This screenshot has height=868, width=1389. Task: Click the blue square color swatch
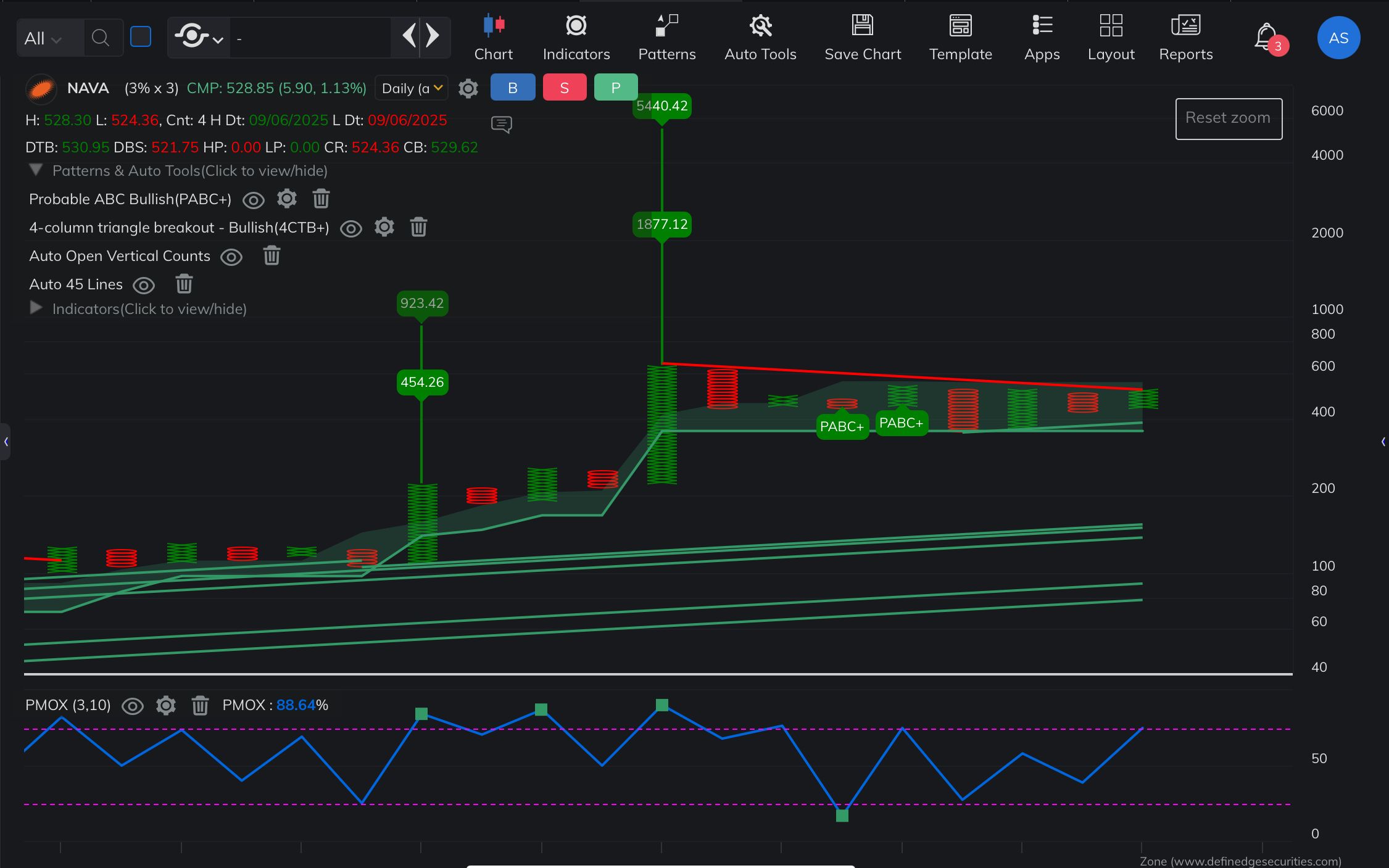coord(141,37)
